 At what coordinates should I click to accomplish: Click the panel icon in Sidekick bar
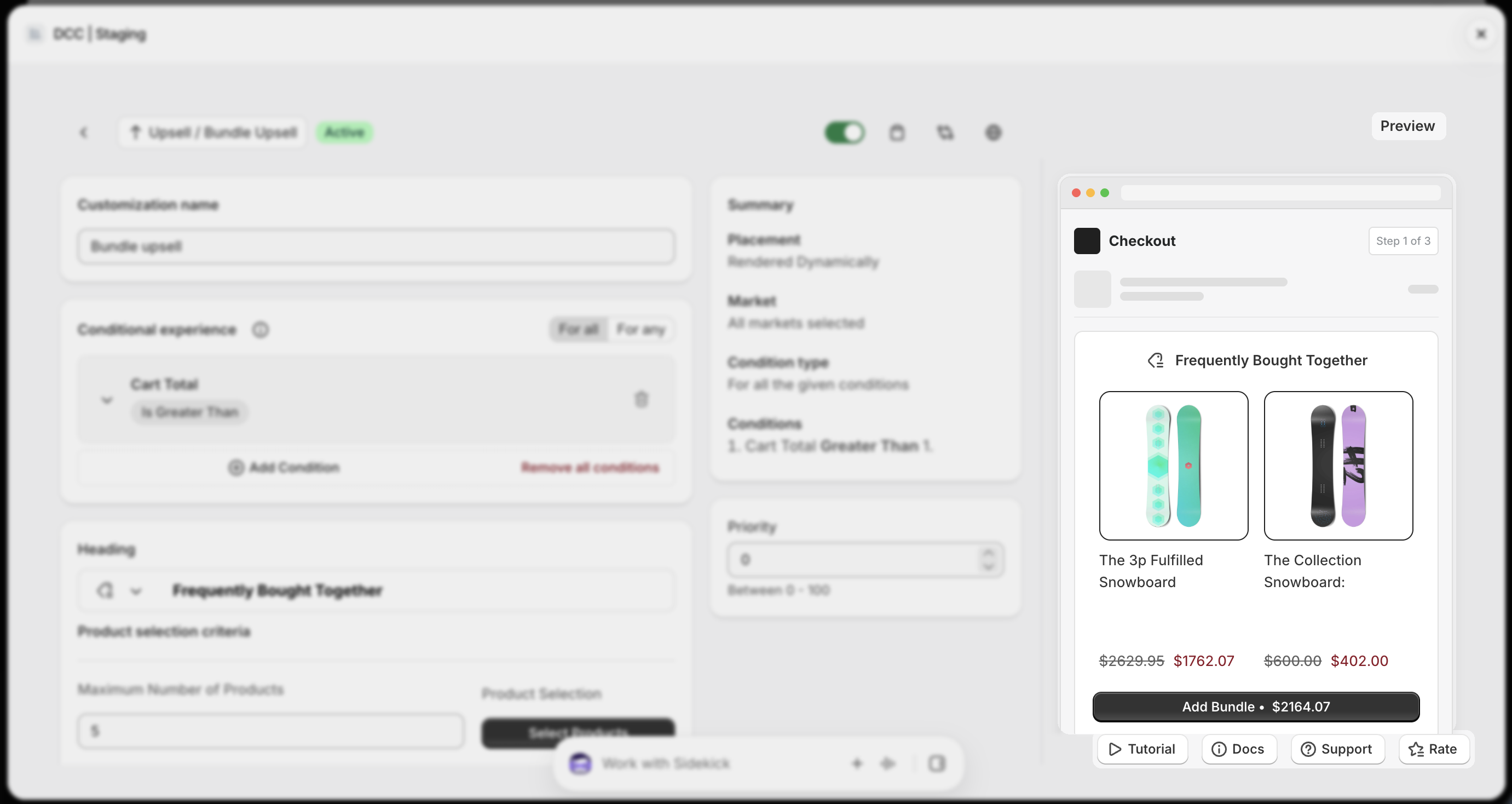pos(937,763)
